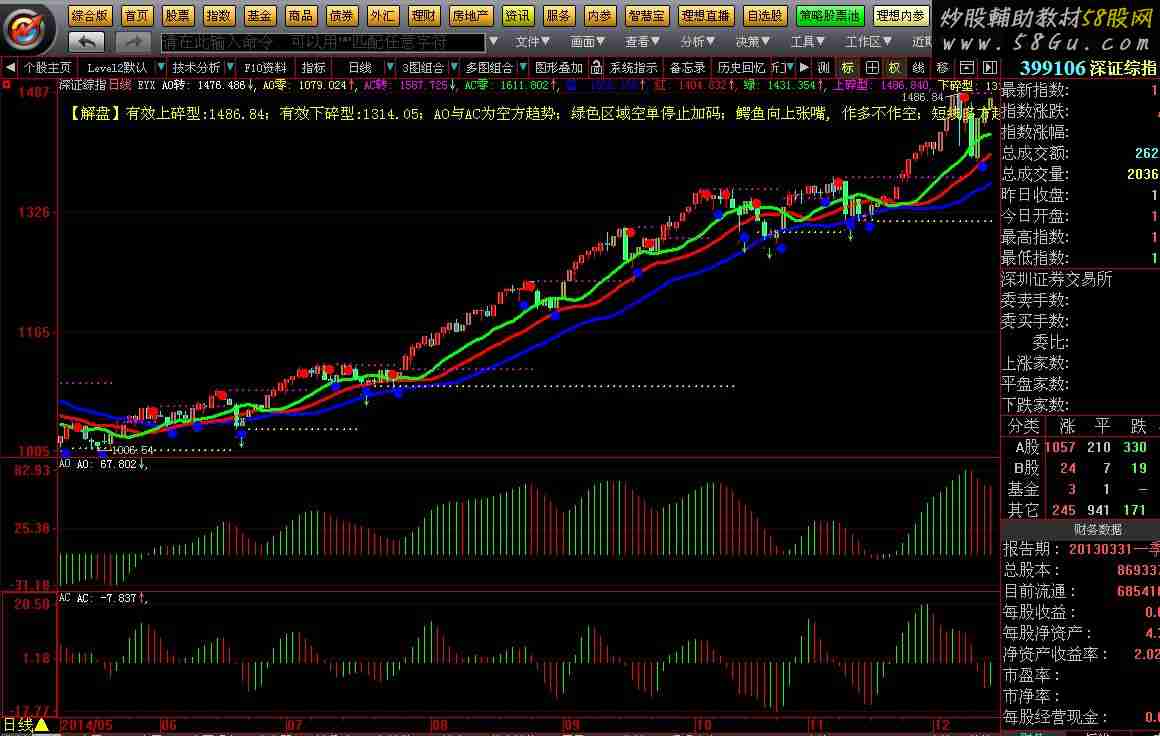The image size is (1160, 736).
Task: Expand the 日线 period dropdown arrow
Action: pos(389,68)
